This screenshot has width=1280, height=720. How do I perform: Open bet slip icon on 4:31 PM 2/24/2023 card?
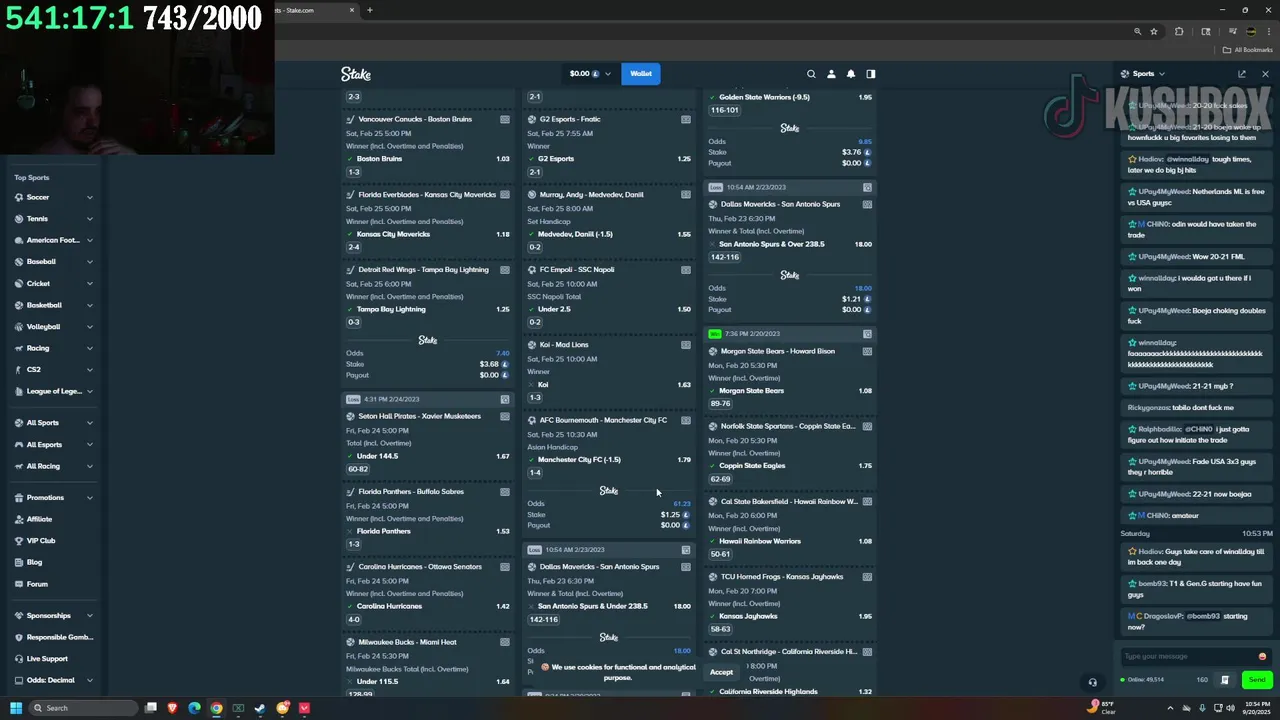505,399
